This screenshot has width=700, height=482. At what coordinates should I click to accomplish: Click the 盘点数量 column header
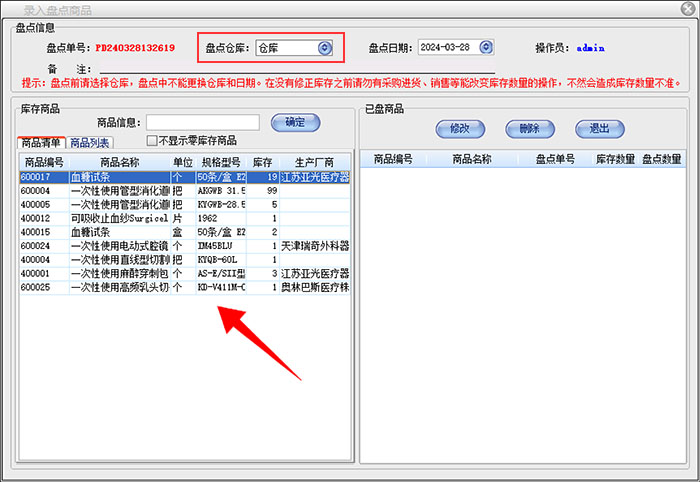(661, 159)
